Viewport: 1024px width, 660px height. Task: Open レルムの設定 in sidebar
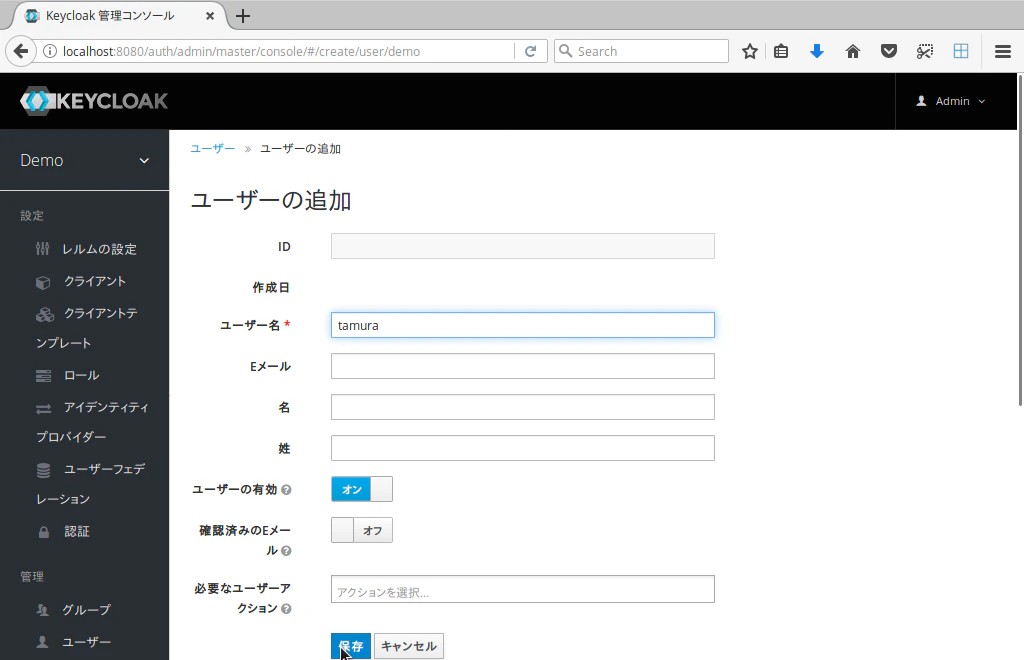tap(99, 249)
